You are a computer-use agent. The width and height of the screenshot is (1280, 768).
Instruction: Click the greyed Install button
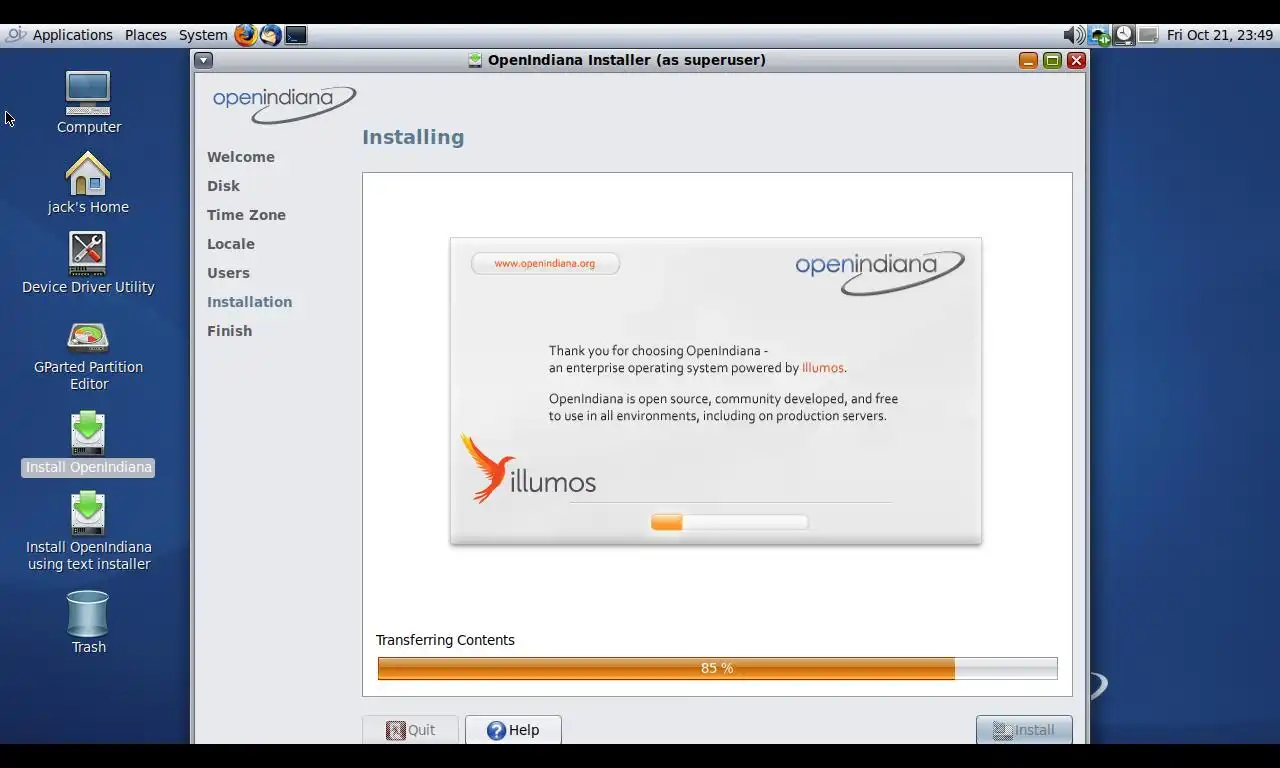click(1024, 730)
